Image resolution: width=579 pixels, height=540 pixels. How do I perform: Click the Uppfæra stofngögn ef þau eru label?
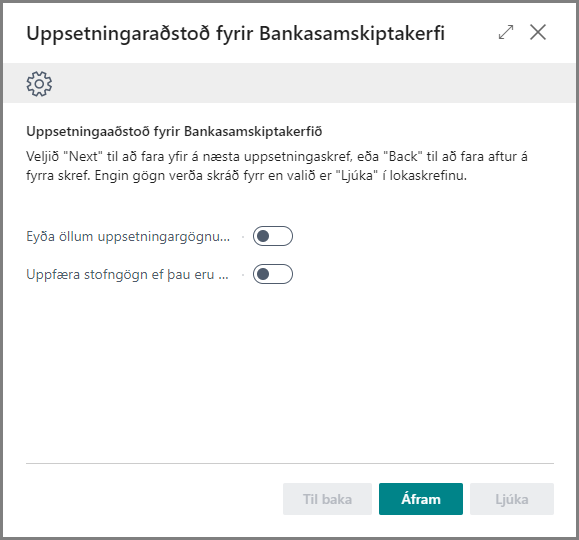127,274
